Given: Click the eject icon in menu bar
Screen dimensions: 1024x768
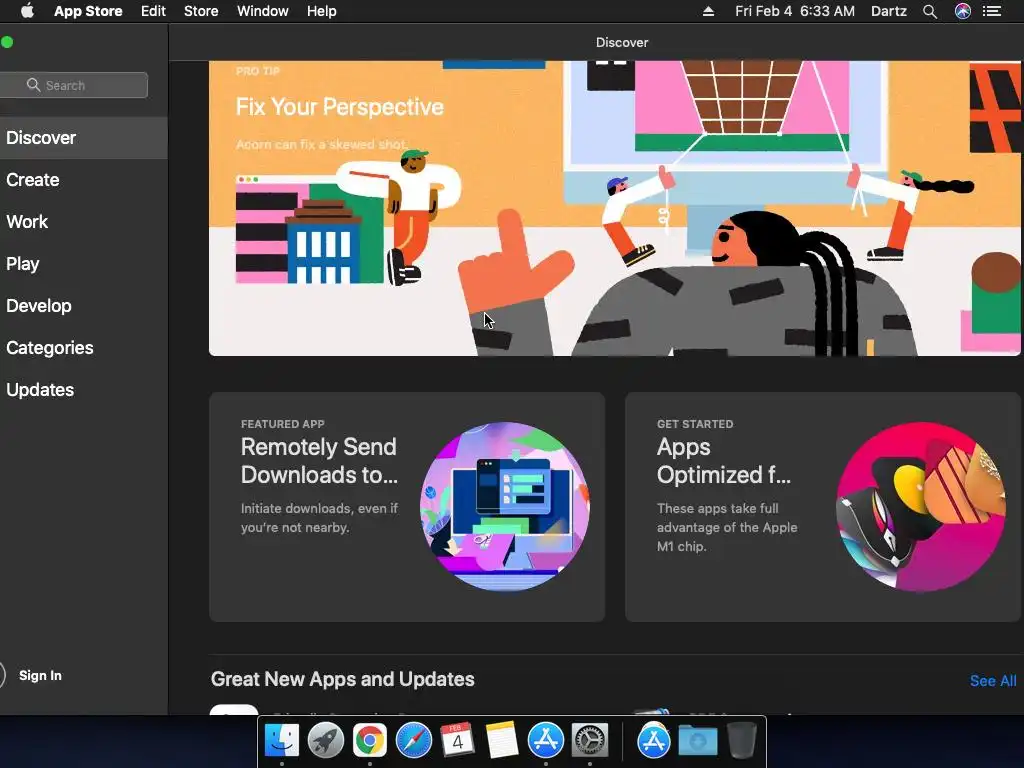Looking at the screenshot, I should pos(708,11).
